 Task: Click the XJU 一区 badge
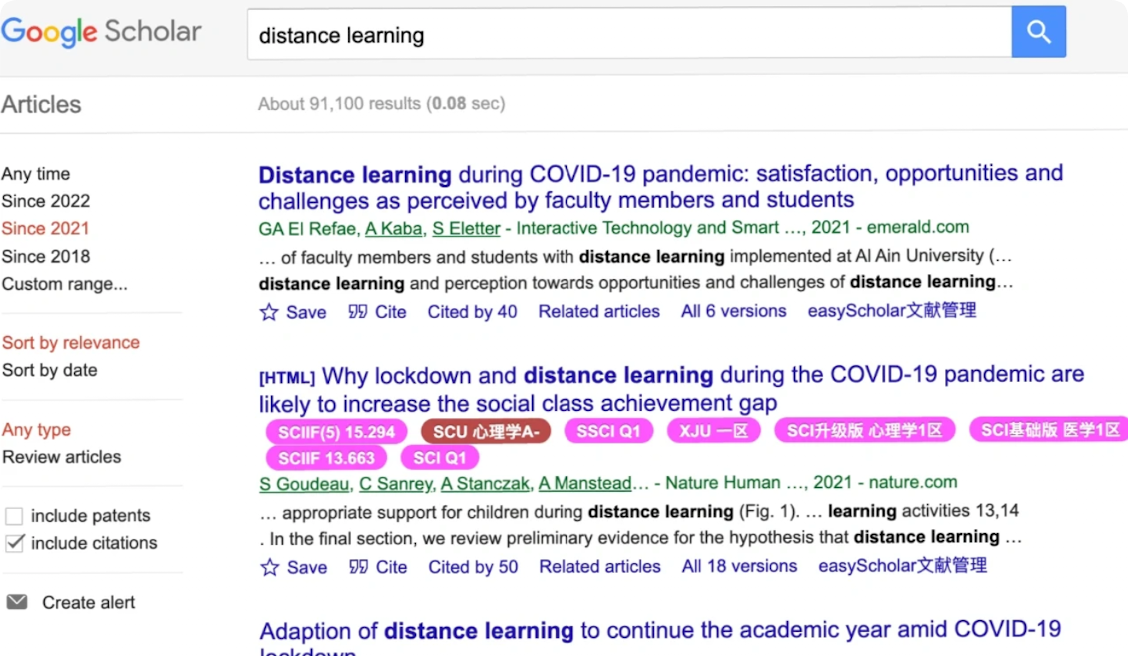pyautogui.click(x=714, y=431)
